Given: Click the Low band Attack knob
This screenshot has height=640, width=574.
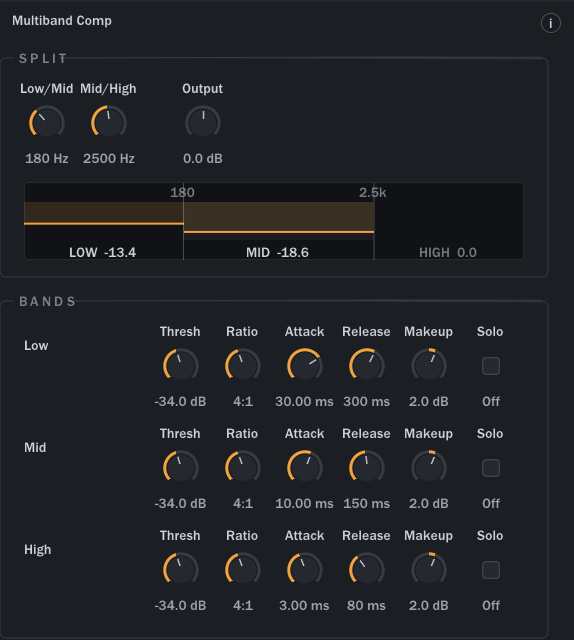Looking at the screenshot, I should tap(305, 365).
